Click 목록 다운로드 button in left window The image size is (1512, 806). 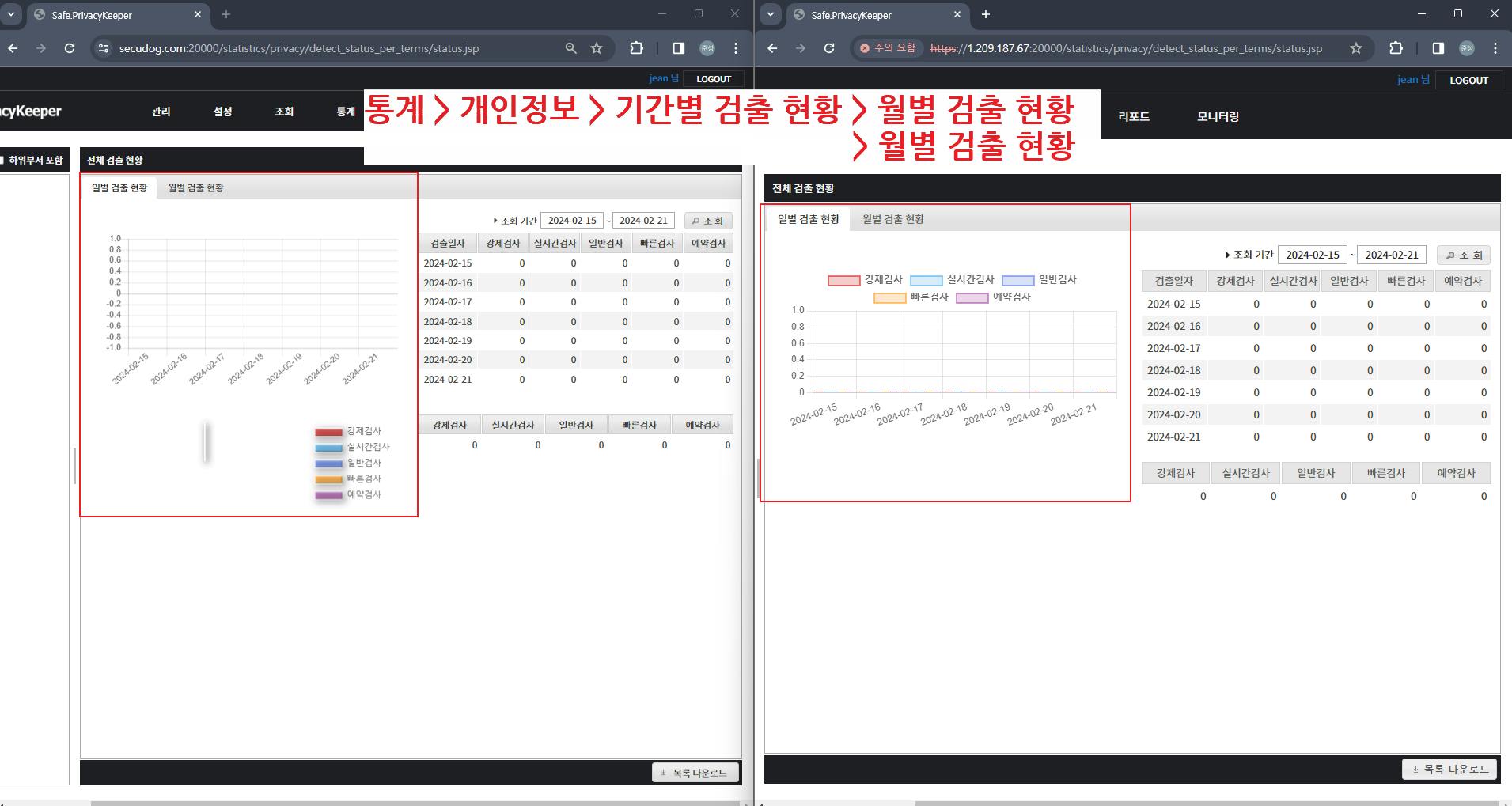pos(695,773)
